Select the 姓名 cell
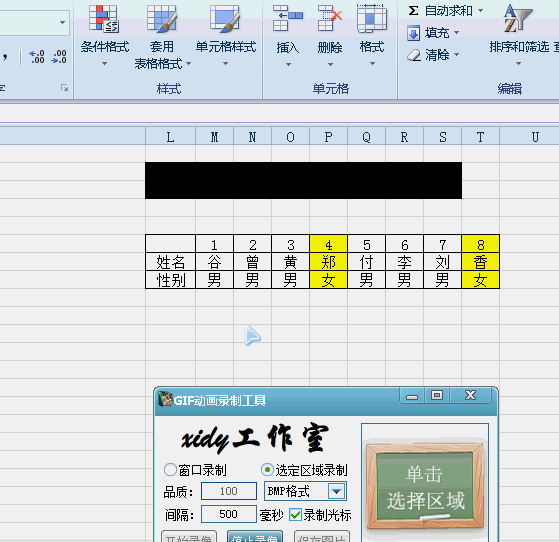559x542 pixels. pos(170,262)
